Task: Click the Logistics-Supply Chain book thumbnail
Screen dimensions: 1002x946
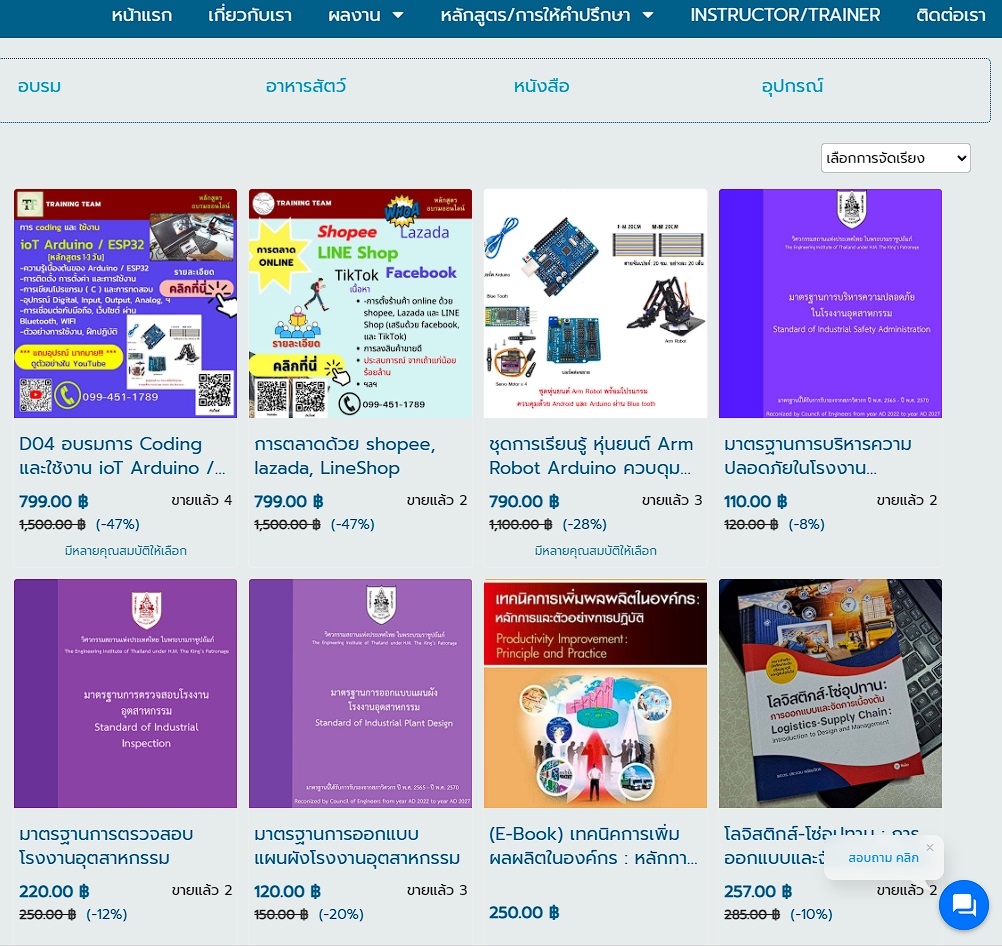Action: click(830, 693)
